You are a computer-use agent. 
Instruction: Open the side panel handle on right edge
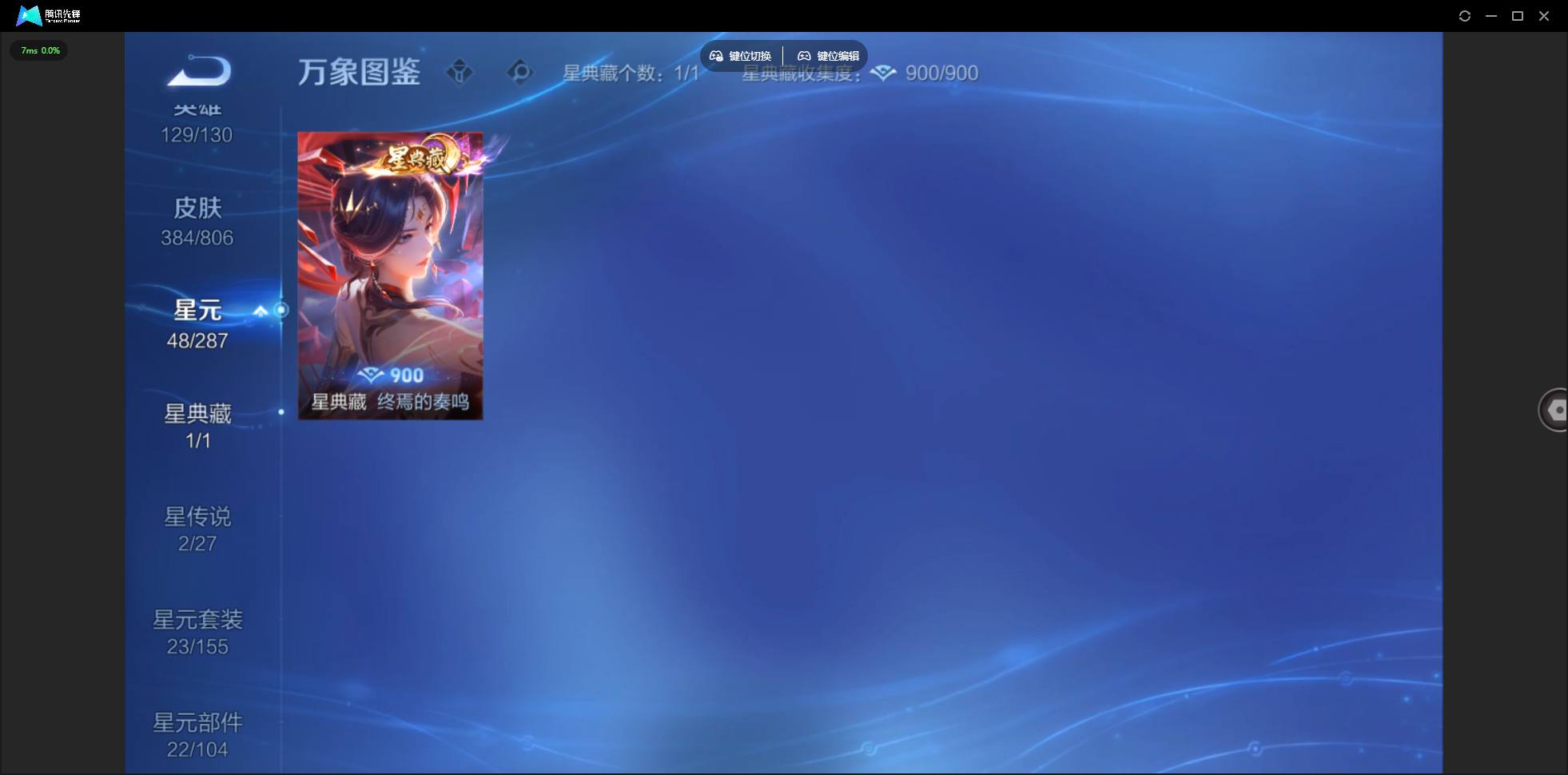[x=1554, y=410]
